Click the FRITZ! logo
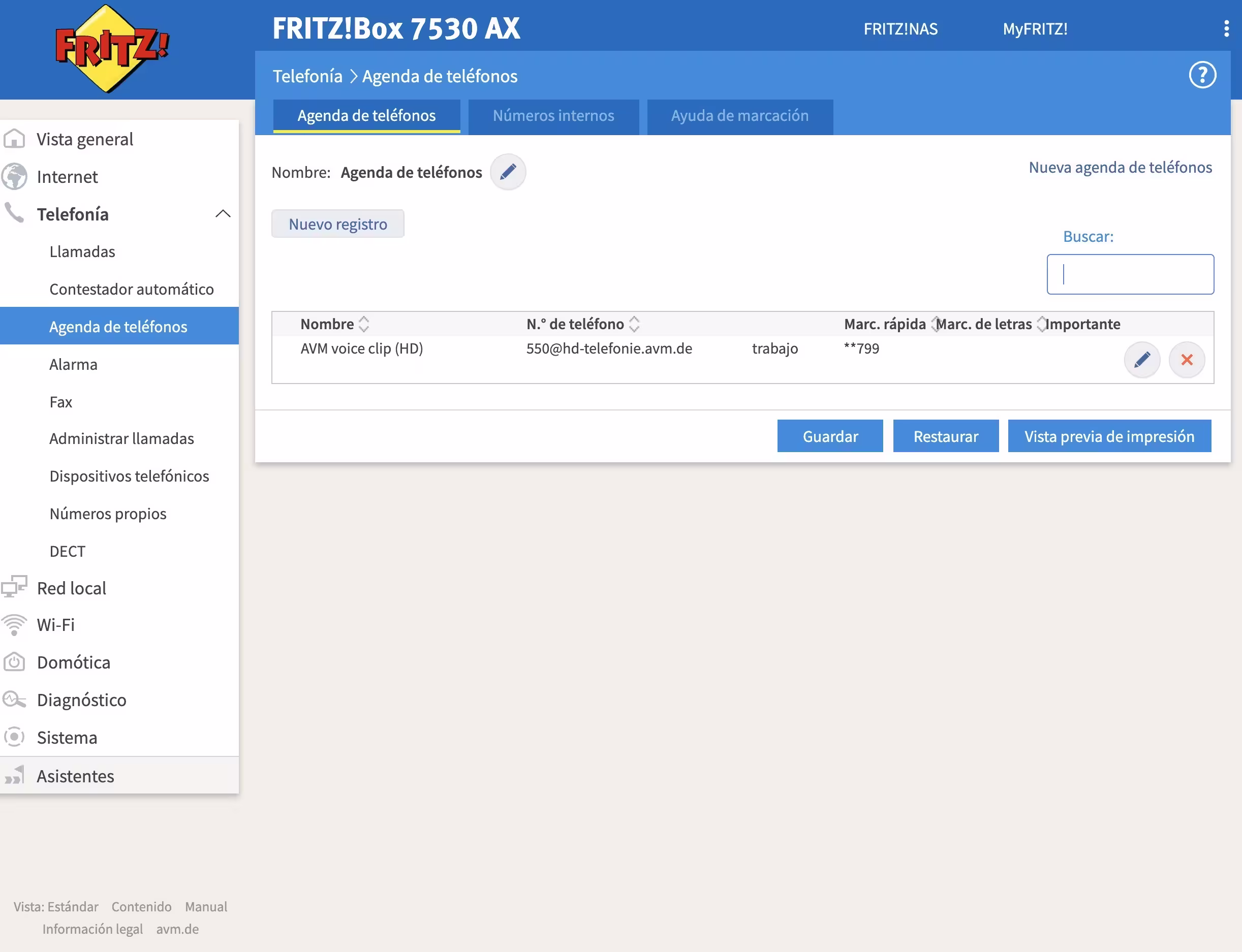 (112, 49)
